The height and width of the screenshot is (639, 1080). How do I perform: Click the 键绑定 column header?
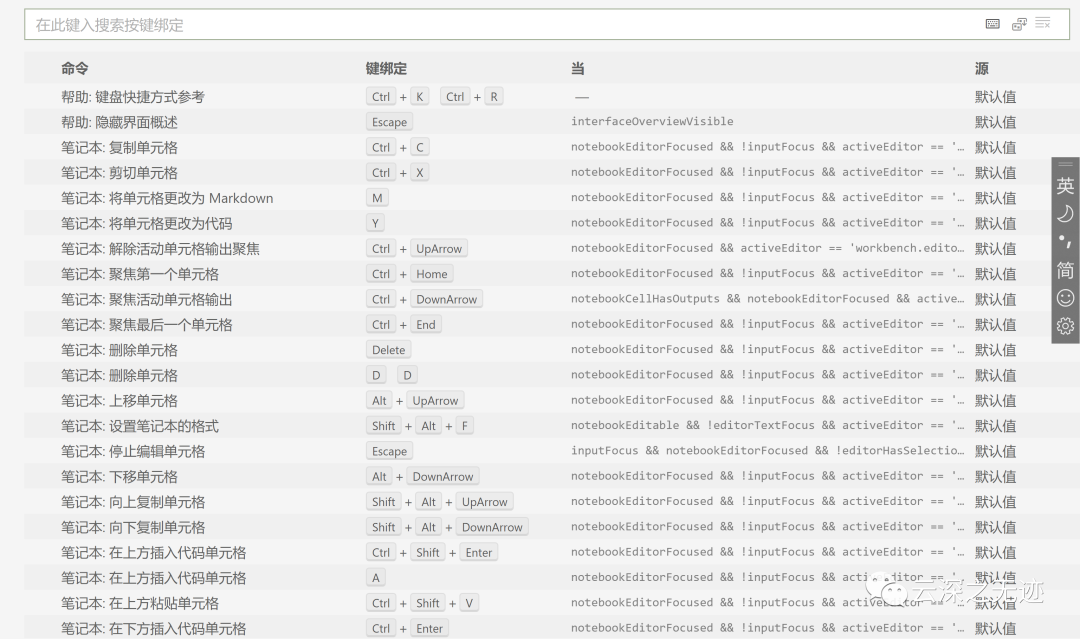[x=386, y=68]
